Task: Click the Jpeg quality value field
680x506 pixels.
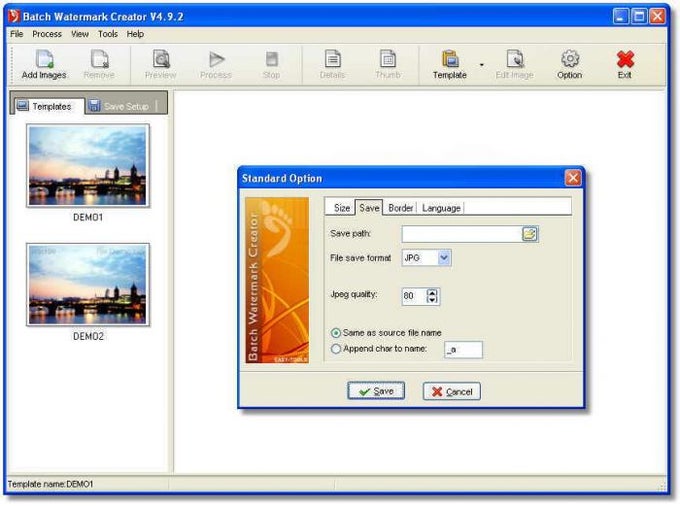Action: (415, 297)
